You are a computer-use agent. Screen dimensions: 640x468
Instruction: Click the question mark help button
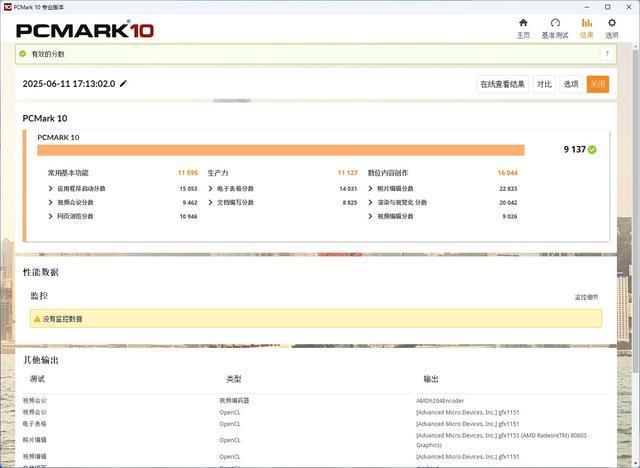pyautogui.click(x=607, y=53)
